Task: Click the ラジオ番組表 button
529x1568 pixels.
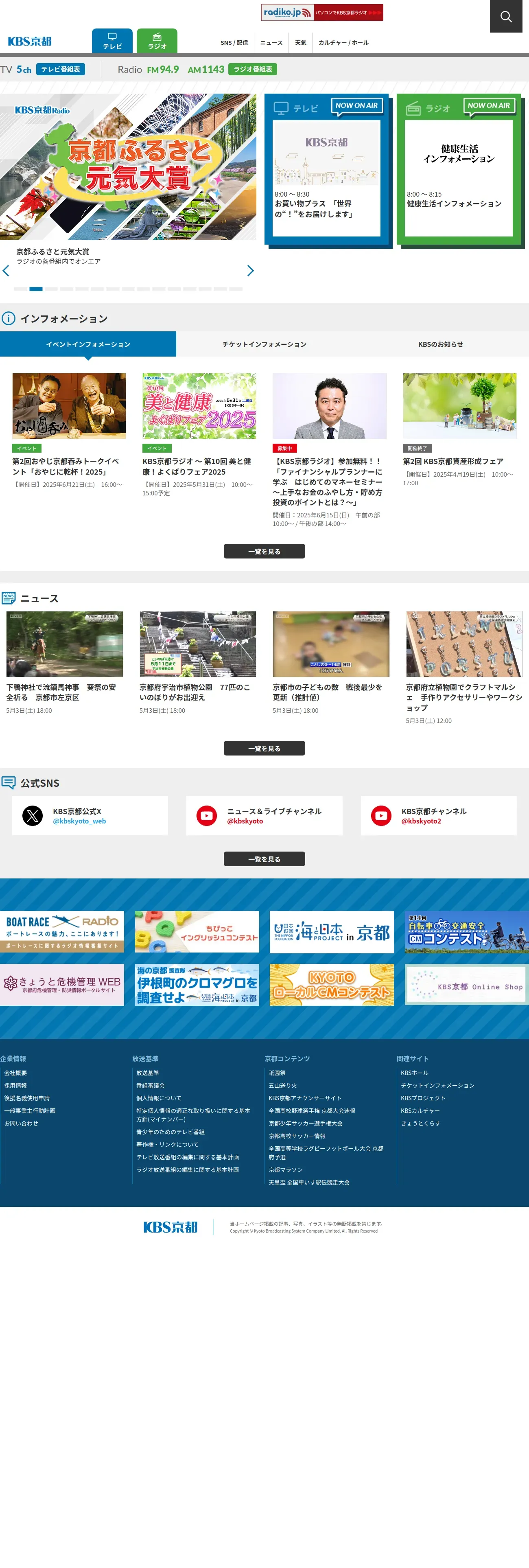Action: 253,69
